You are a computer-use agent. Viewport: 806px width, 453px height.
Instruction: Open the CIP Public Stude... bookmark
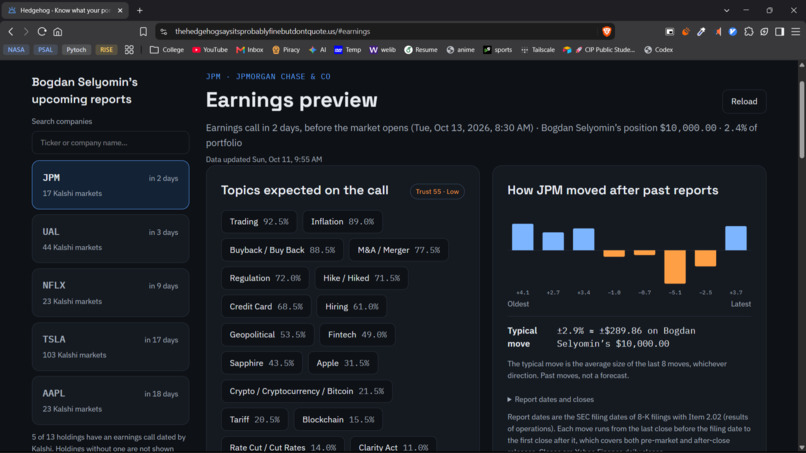click(x=599, y=50)
